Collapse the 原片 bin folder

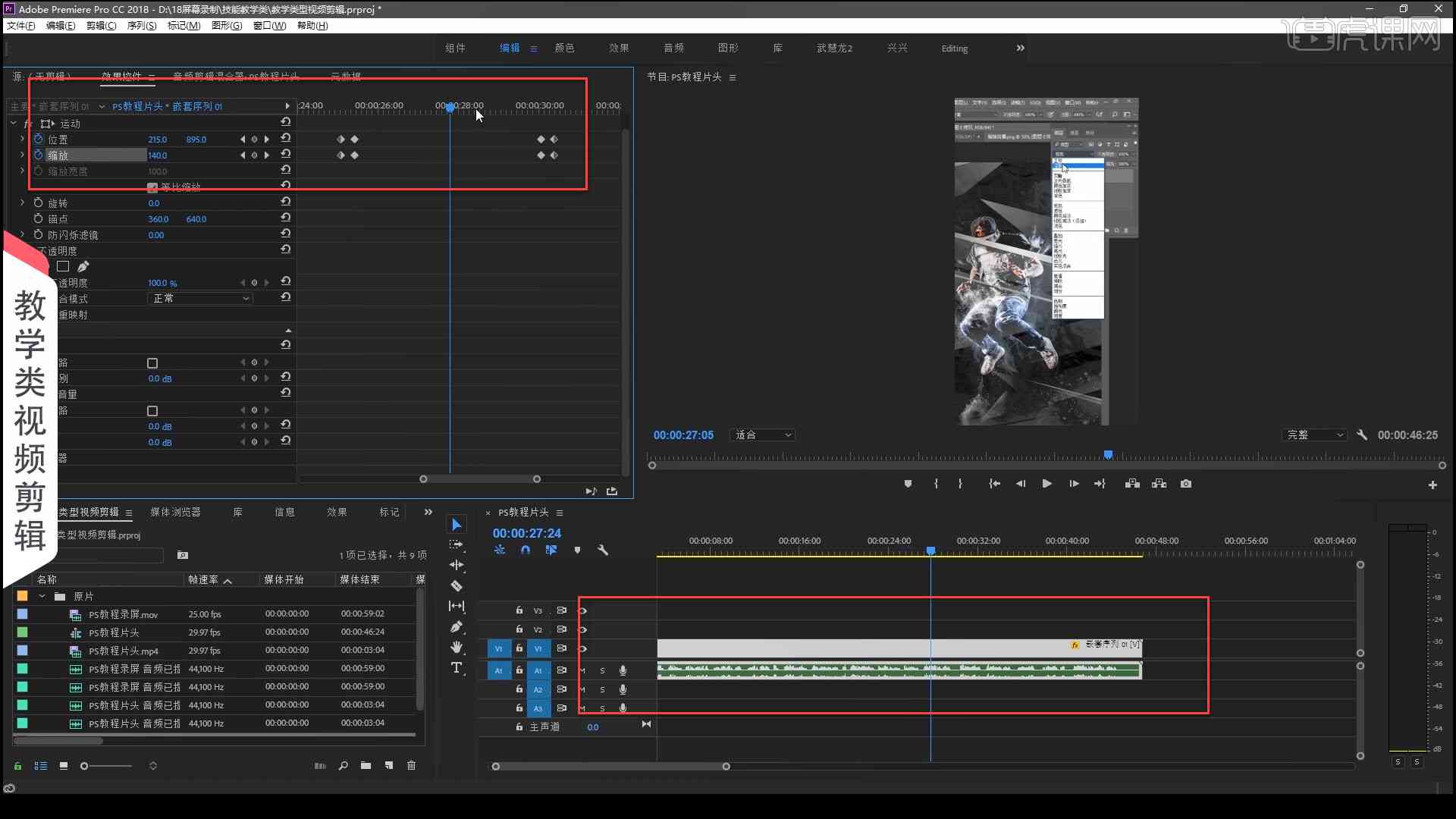[42, 596]
